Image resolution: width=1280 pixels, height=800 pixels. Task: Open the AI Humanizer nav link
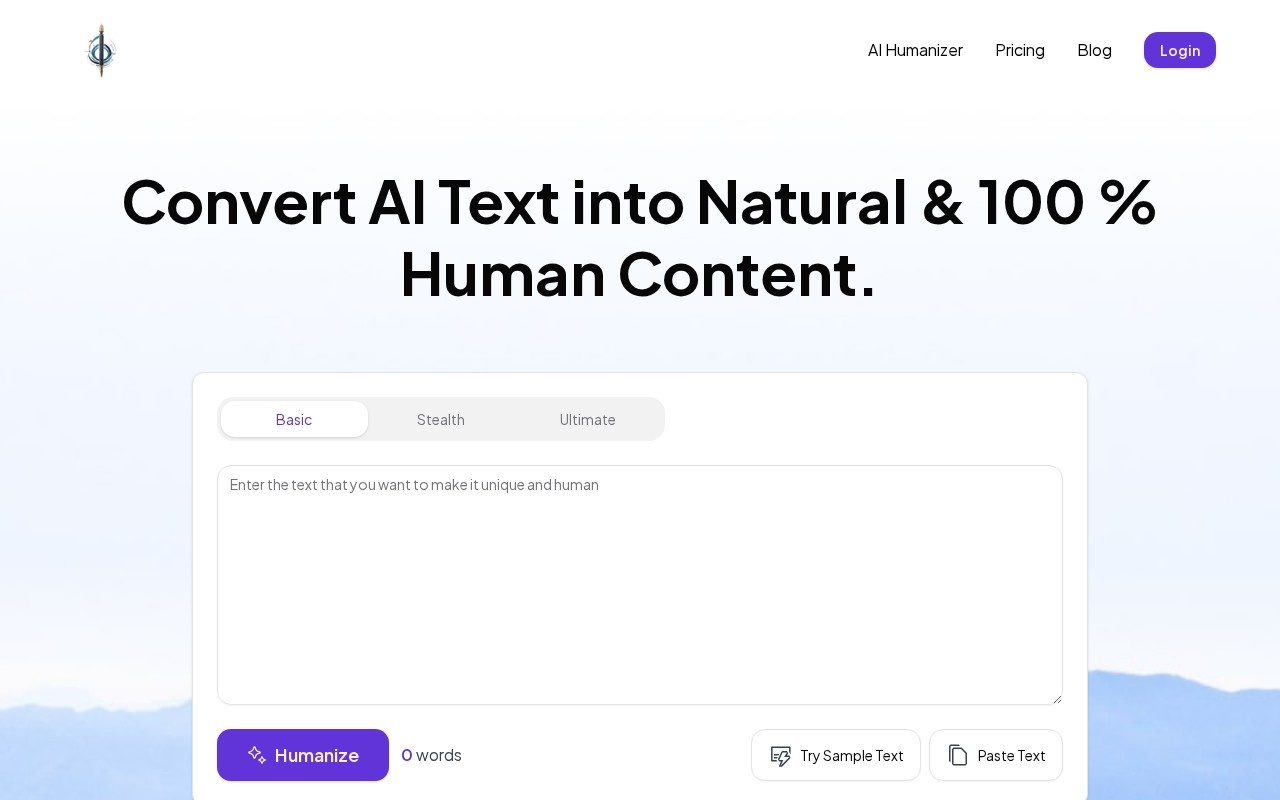pyautogui.click(x=915, y=50)
